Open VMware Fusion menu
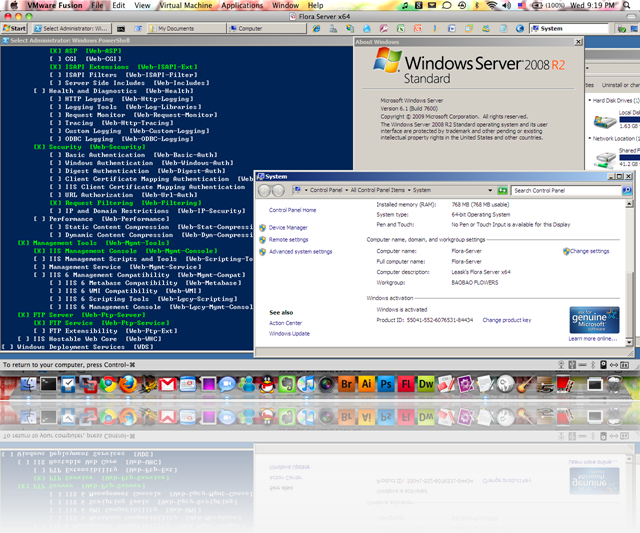Screen dimensions: 640x533 click(x=55, y=5)
